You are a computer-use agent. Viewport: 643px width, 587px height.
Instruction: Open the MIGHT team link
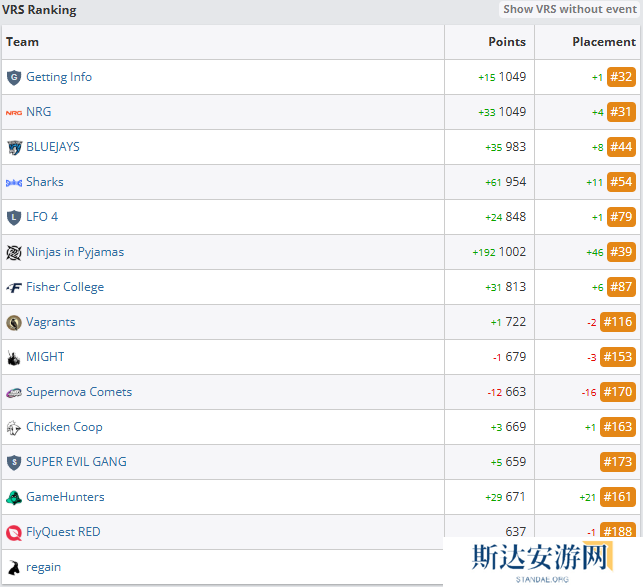click(x=45, y=357)
